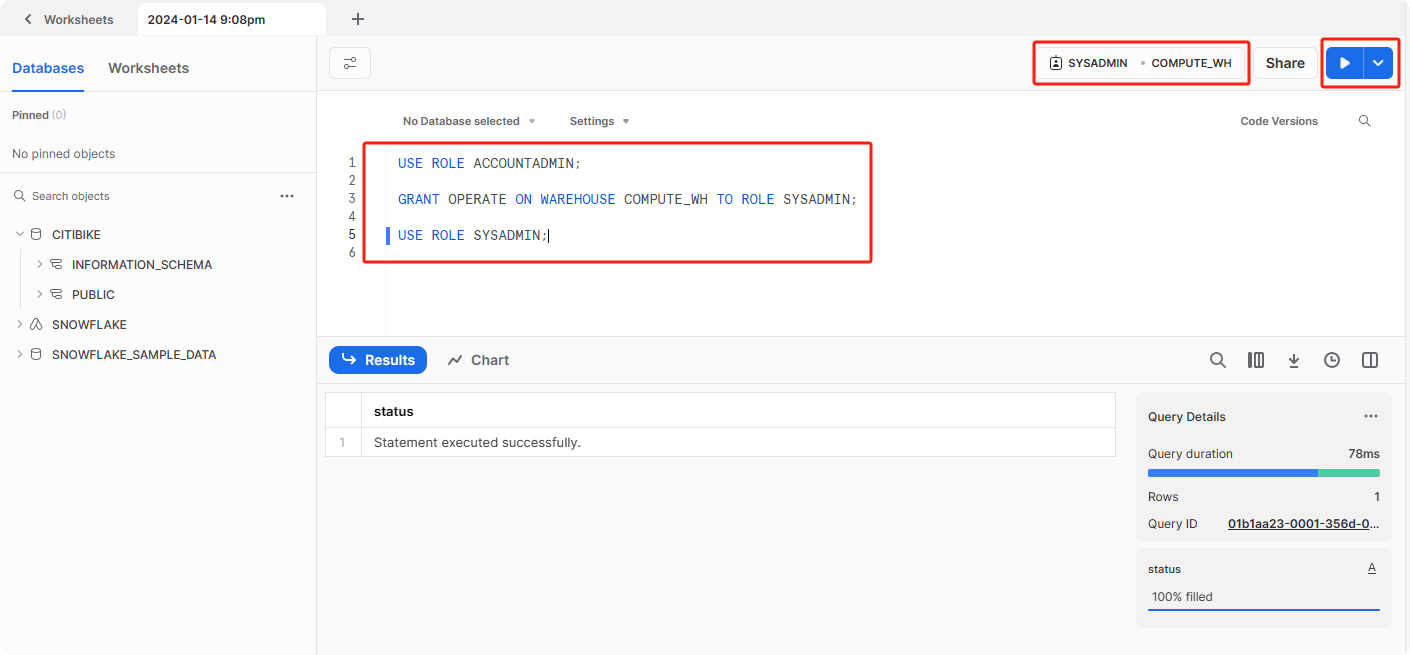
Task: Click the search icon in results toolbar
Action: pyautogui.click(x=1217, y=360)
